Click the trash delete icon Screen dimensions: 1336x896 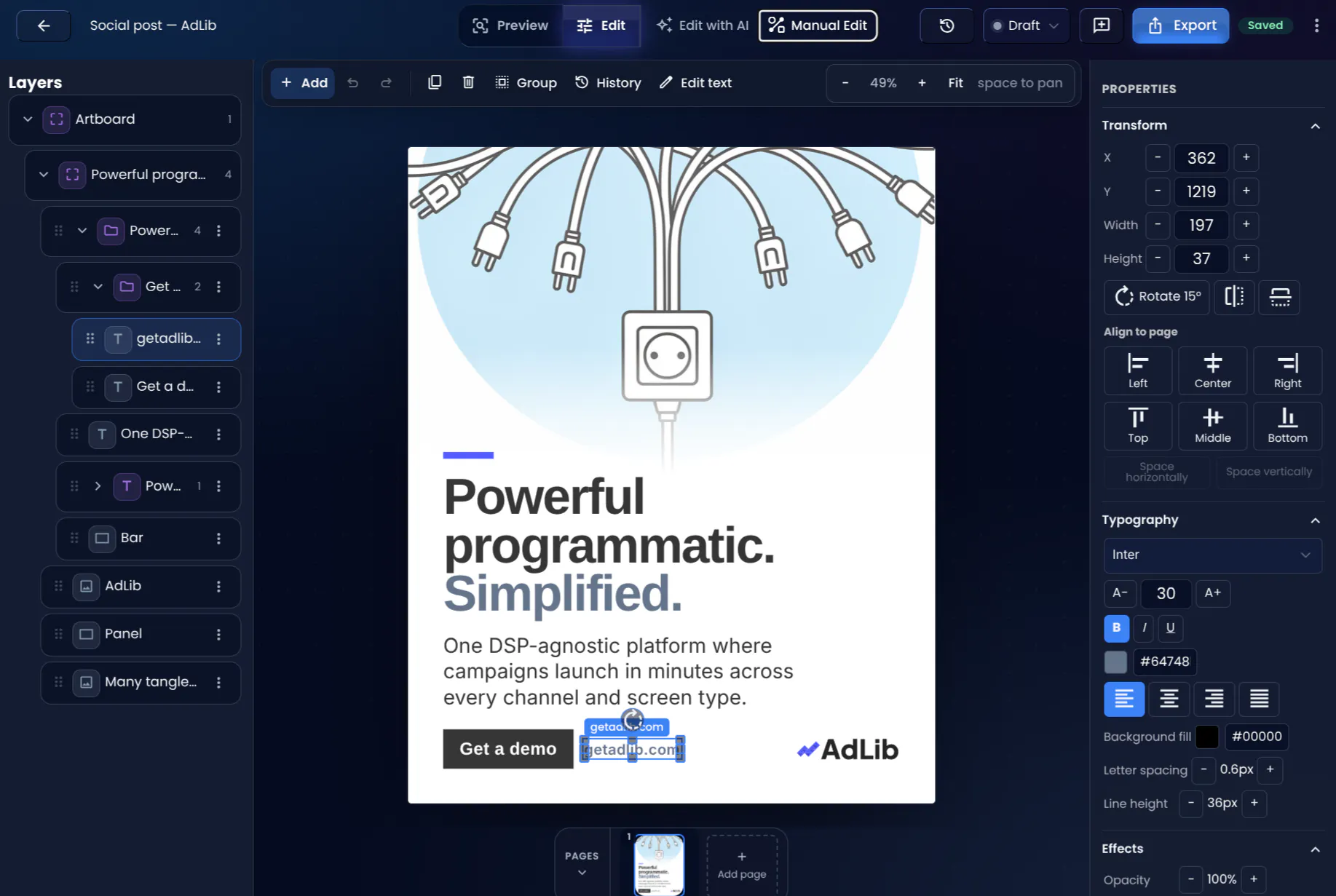[x=468, y=82]
